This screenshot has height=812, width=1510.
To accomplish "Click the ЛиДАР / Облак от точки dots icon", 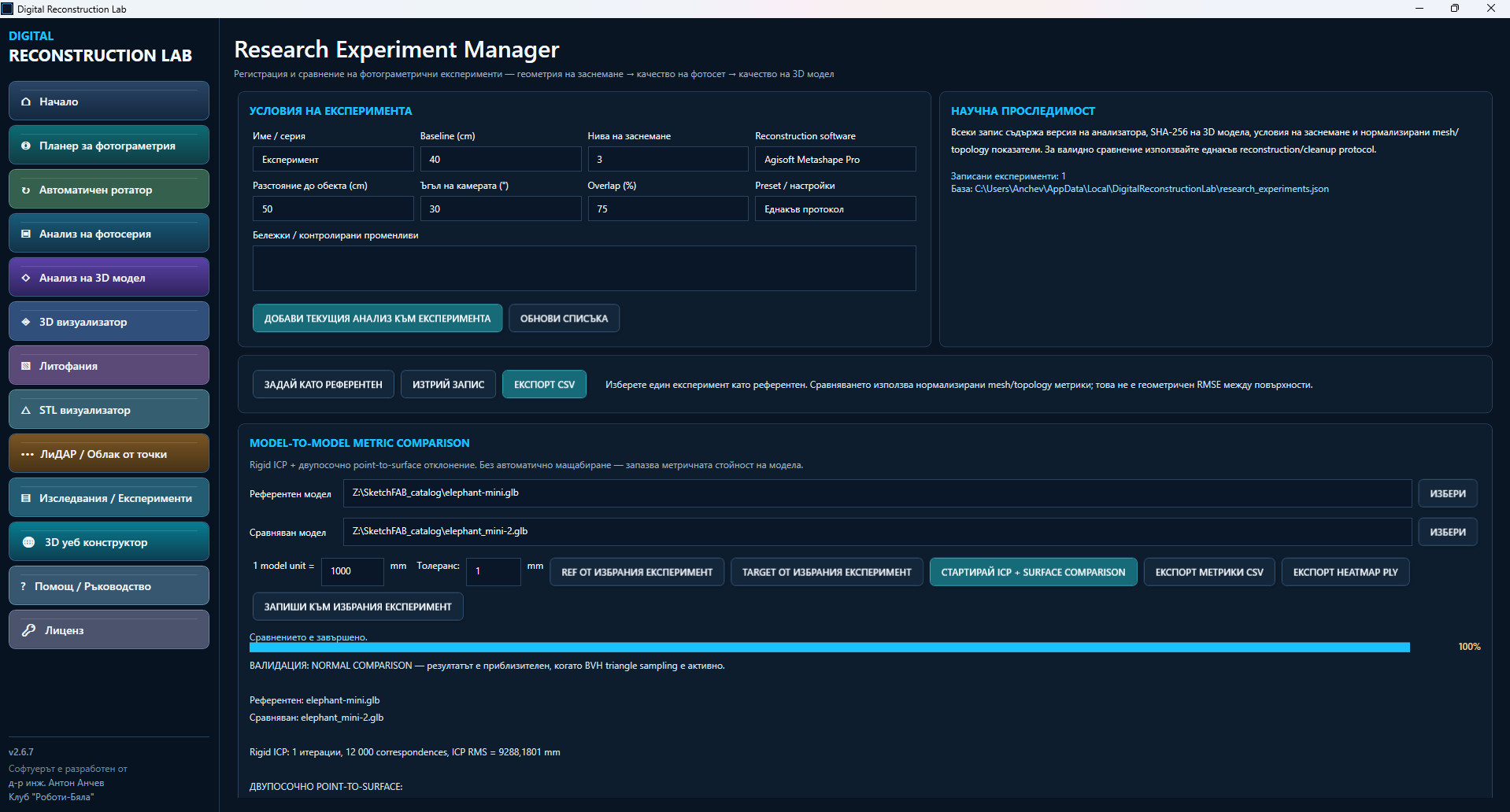I will [x=28, y=454].
